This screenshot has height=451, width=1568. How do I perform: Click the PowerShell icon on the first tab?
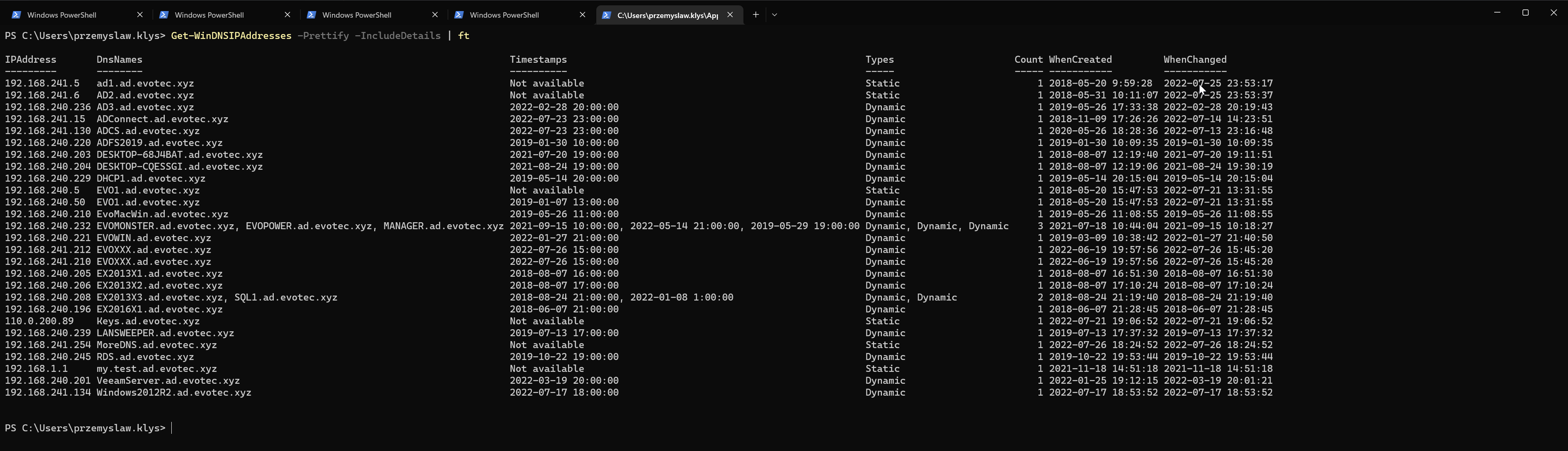click(15, 15)
